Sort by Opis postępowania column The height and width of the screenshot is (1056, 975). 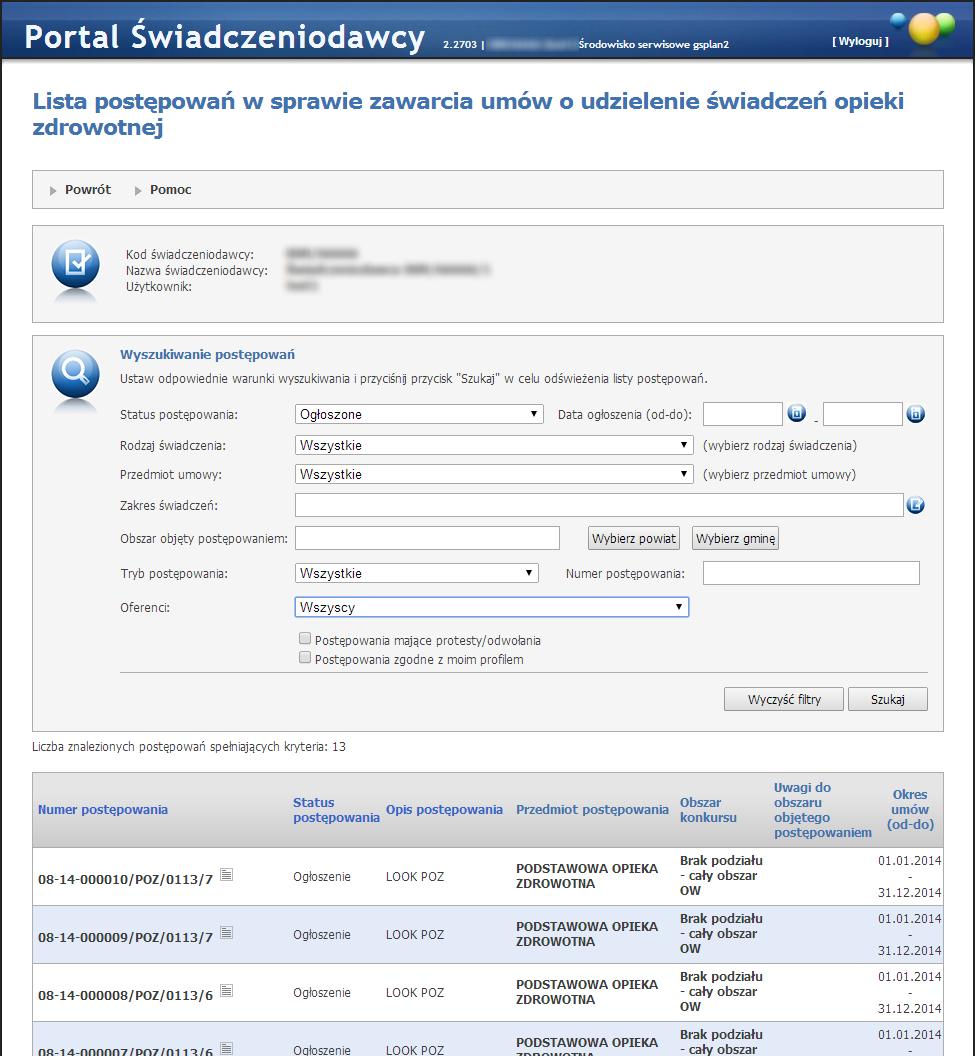[444, 810]
